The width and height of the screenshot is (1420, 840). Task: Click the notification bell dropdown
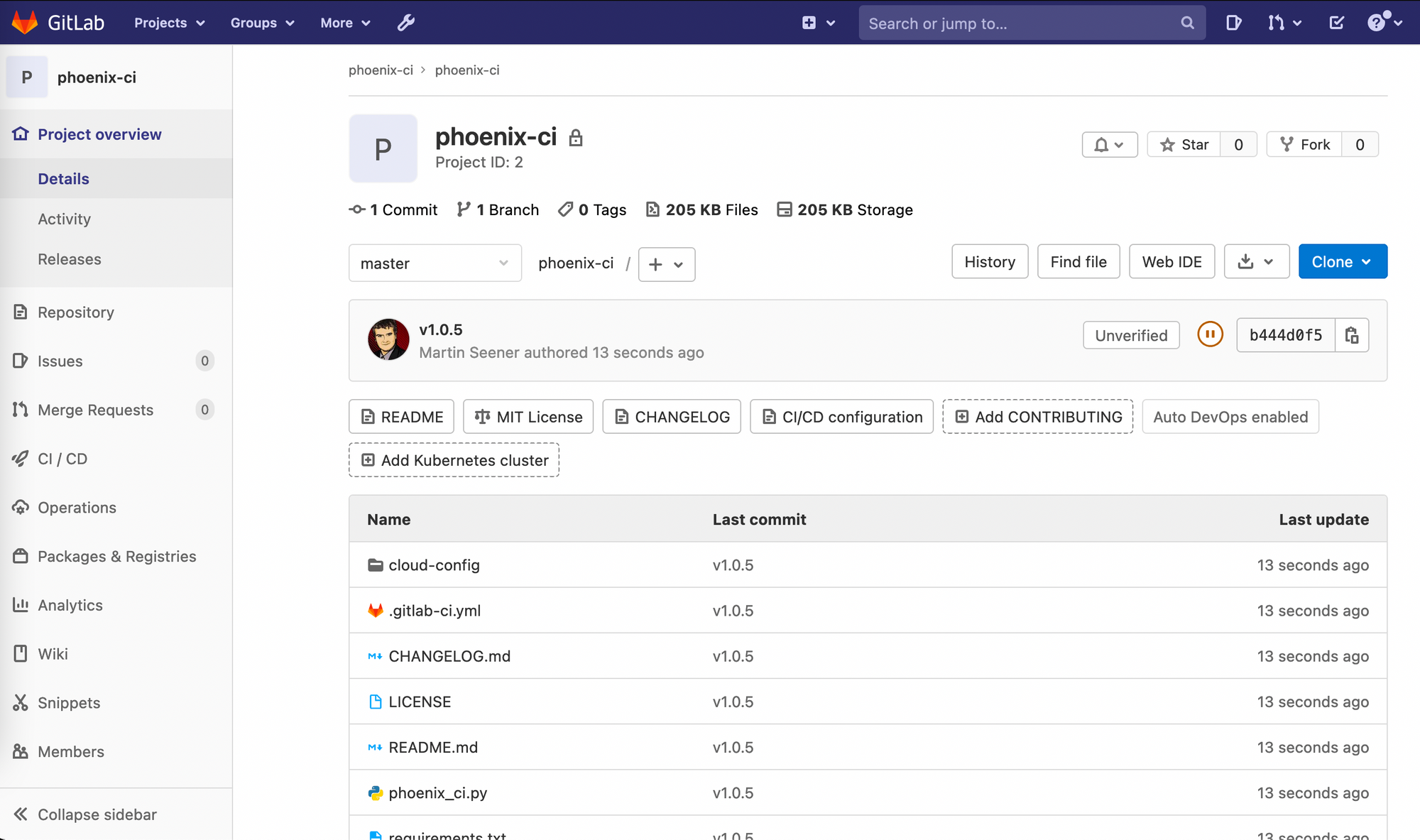(1110, 145)
